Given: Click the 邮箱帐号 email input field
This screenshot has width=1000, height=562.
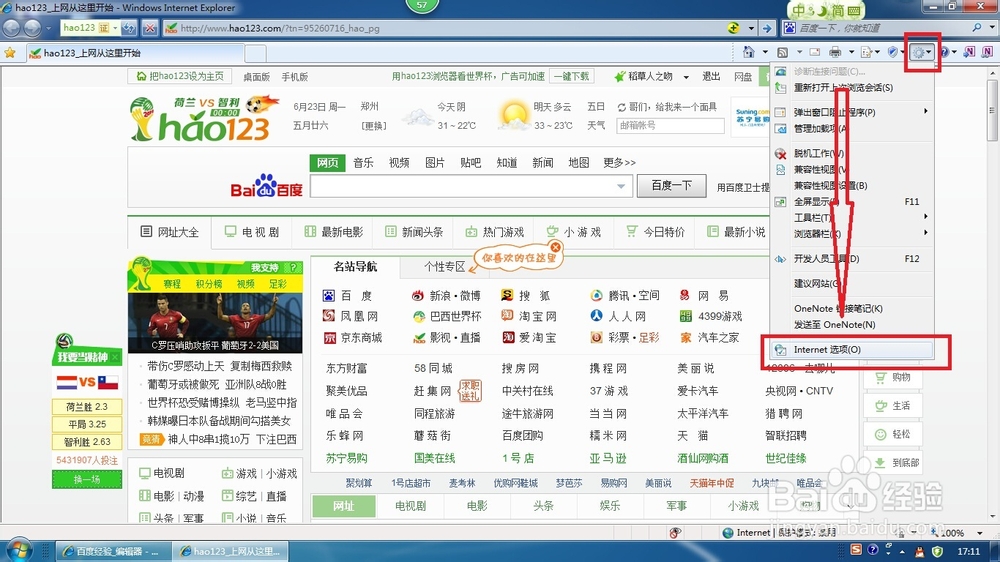Looking at the screenshot, I should (670, 126).
